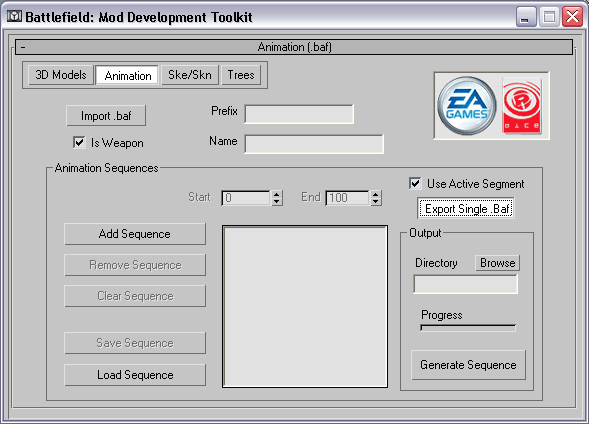Image resolution: width=589 pixels, height=424 pixels.
Task: Click Export Single .Baf button
Action: pyautogui.click(x=466, y=208)
